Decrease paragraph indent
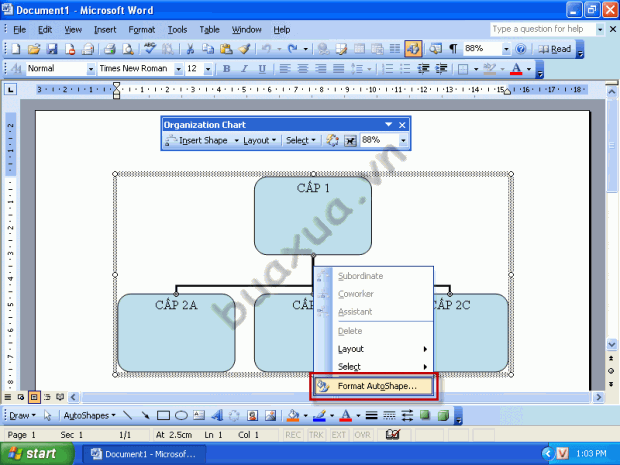 coord(423,69)
